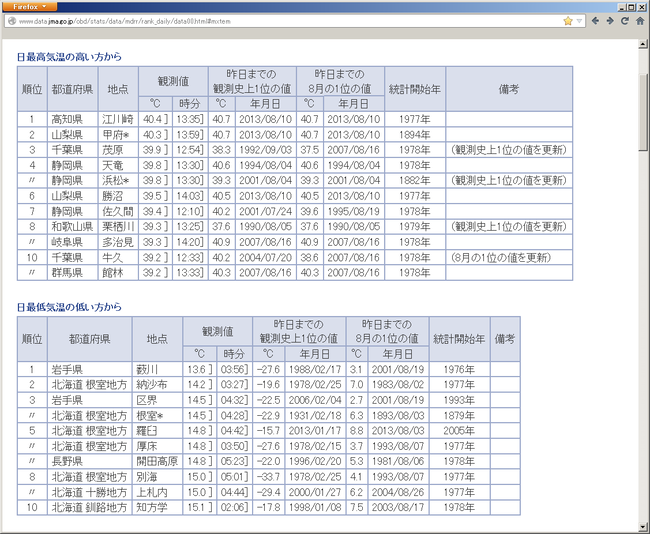Click the site identity globe icon

coord(12,21)
